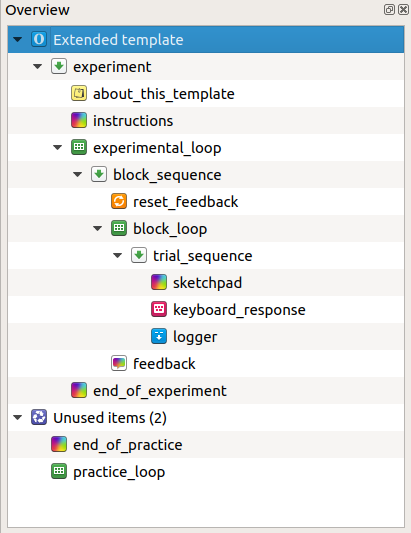Click the recycle icon of Unused items

[39, 417]
